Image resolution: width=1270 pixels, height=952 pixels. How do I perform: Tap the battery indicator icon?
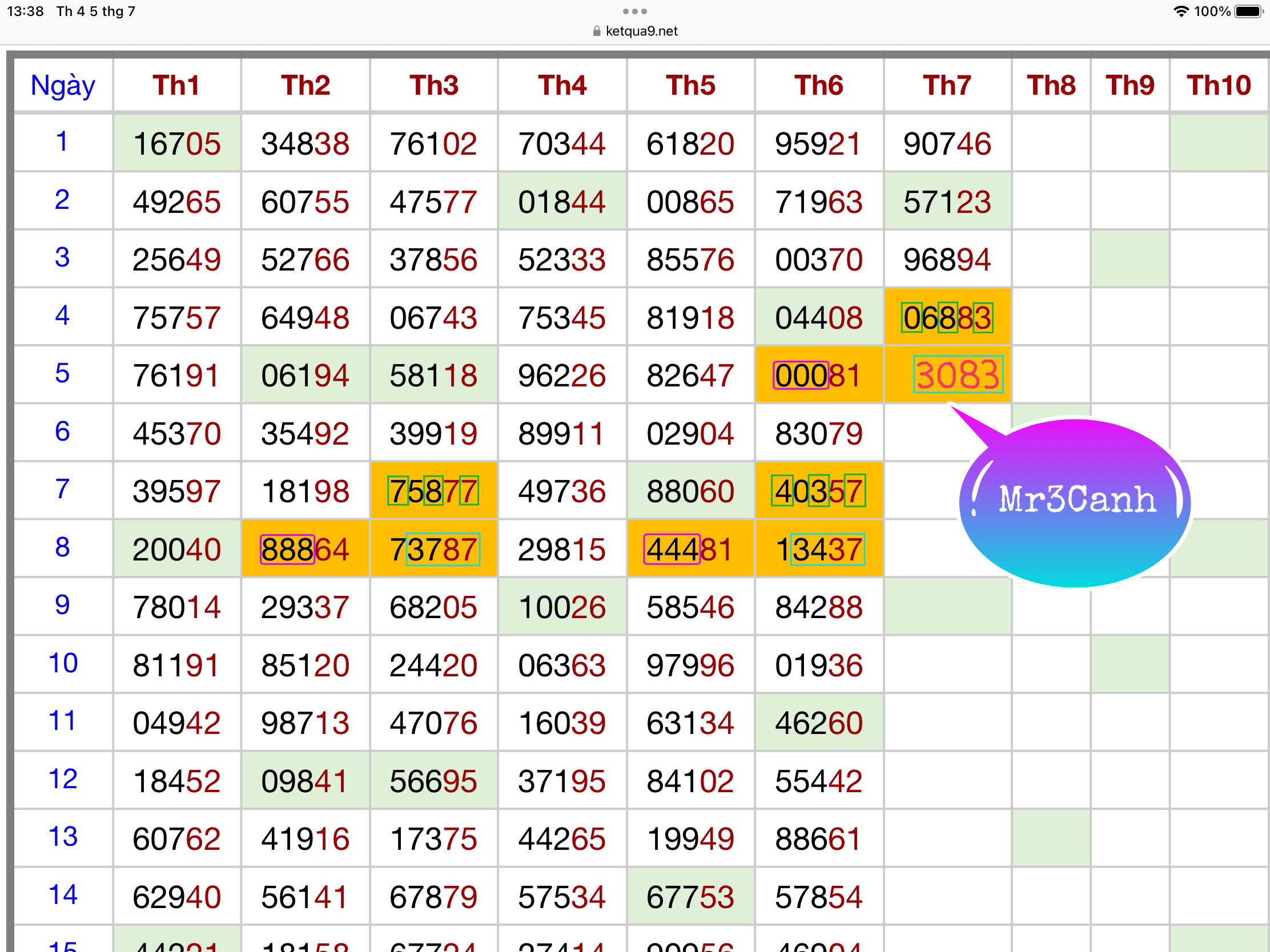(x=1248, y=11)
